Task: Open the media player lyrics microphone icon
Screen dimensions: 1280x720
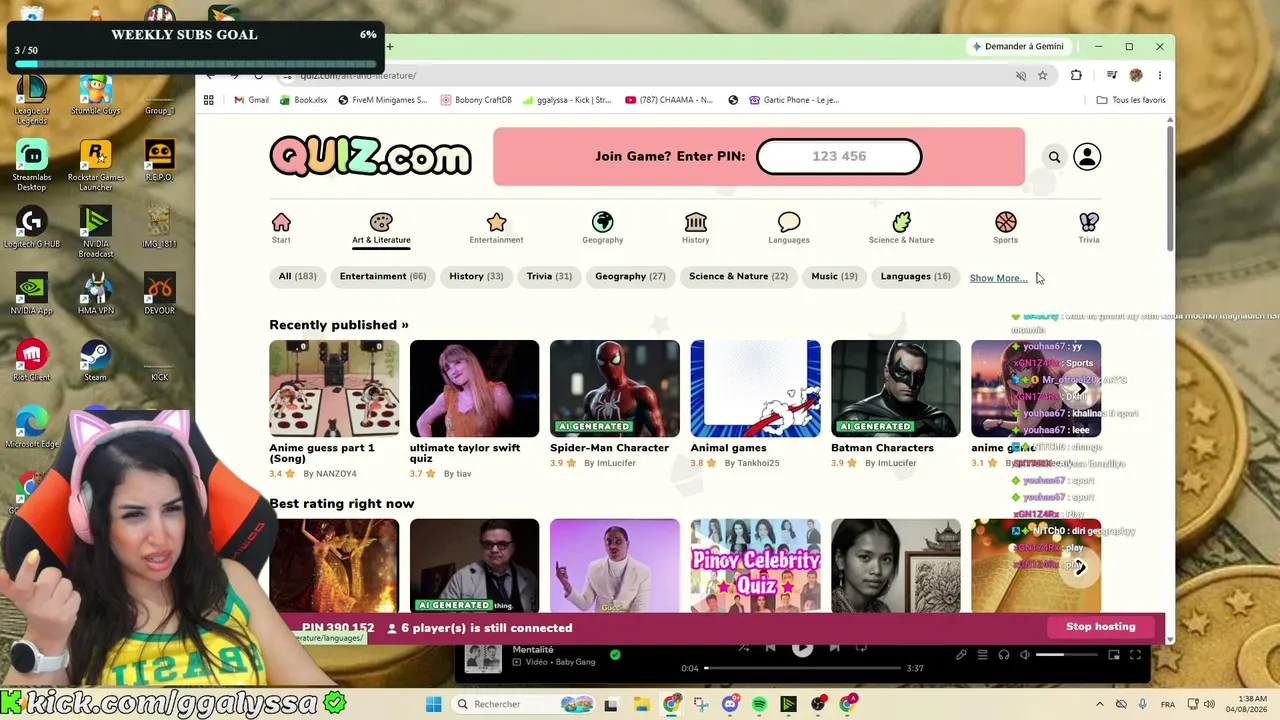Action: (x=961, y=655)
